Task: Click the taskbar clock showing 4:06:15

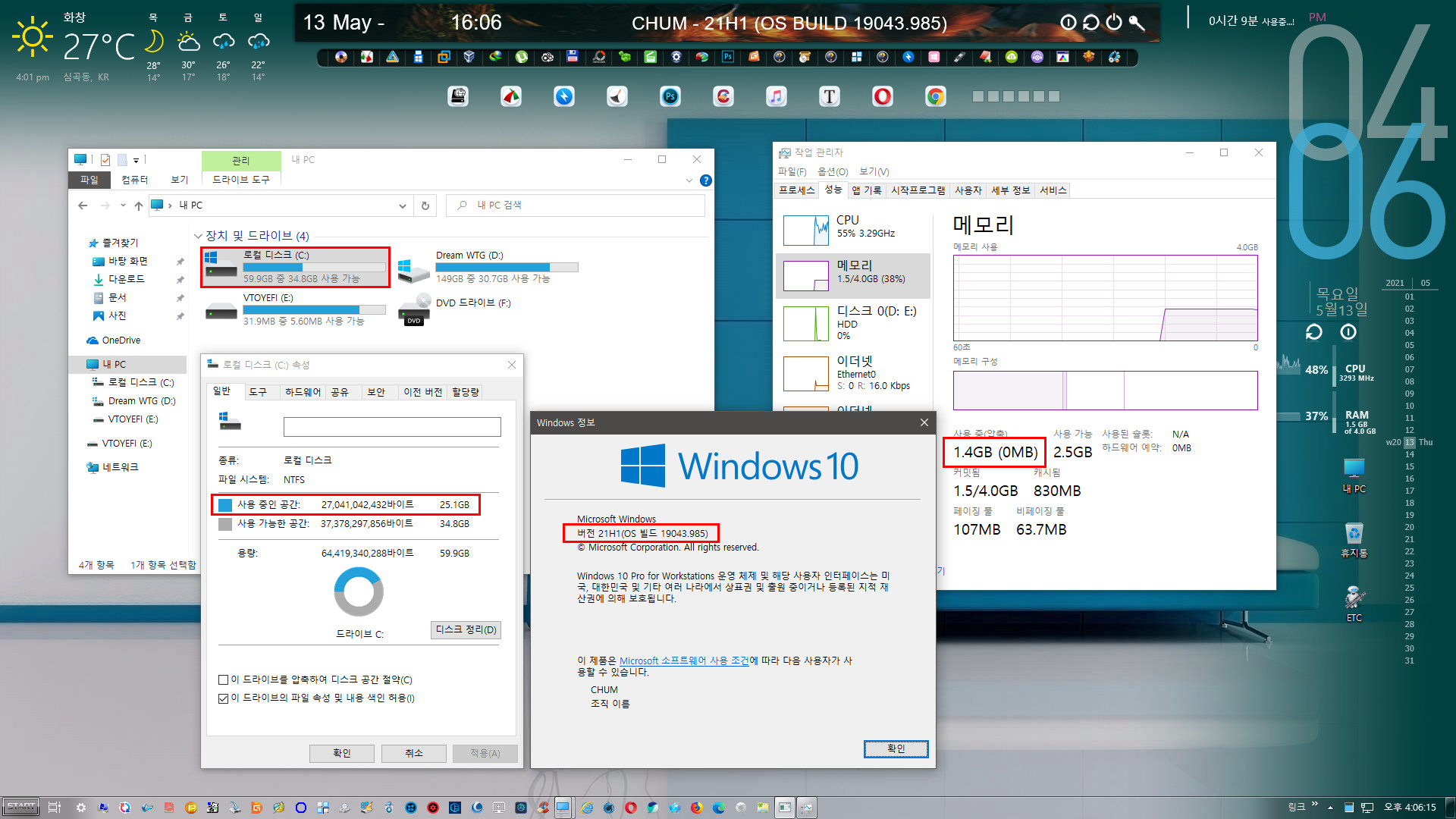Action: [x=1410, y=808]
